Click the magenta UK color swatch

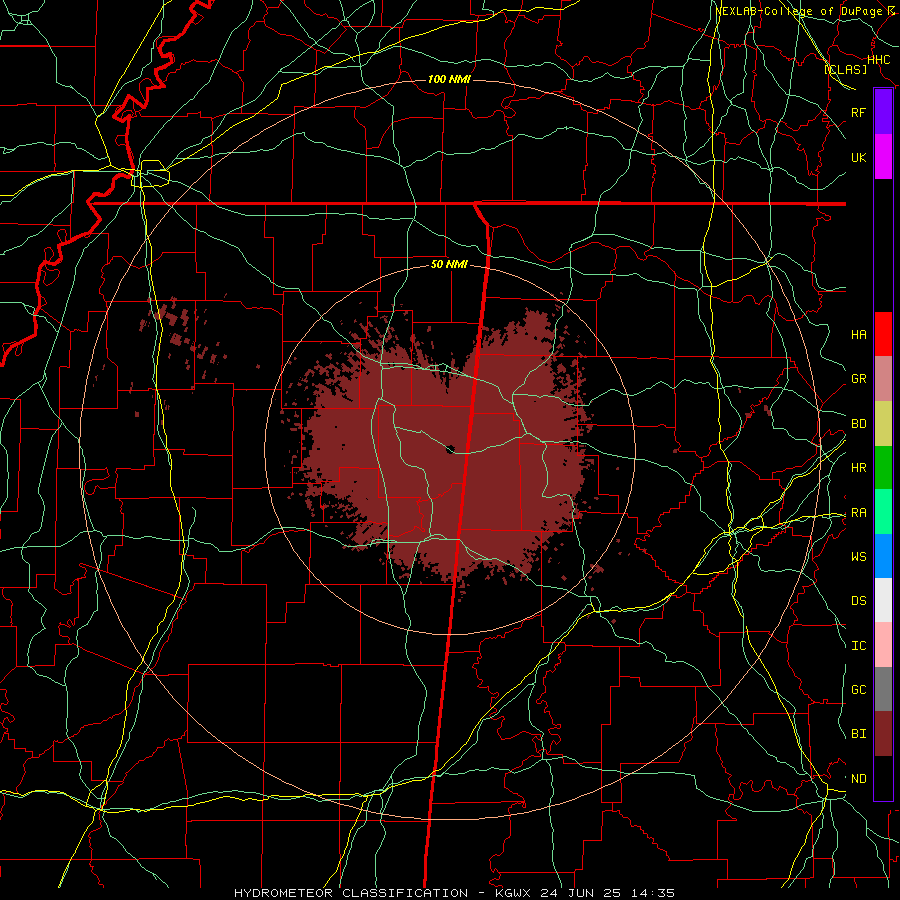[883, 157]
